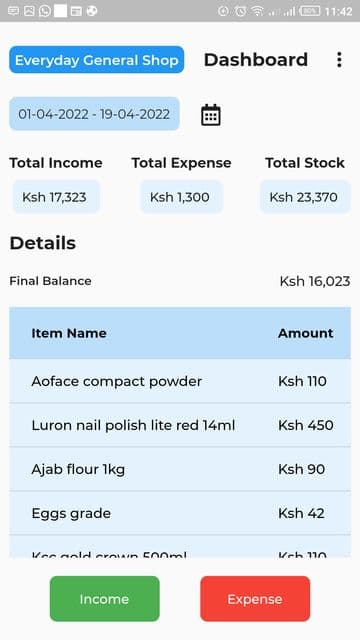
Task: Select the Luron nail polish lite red row
Action: 180,425
